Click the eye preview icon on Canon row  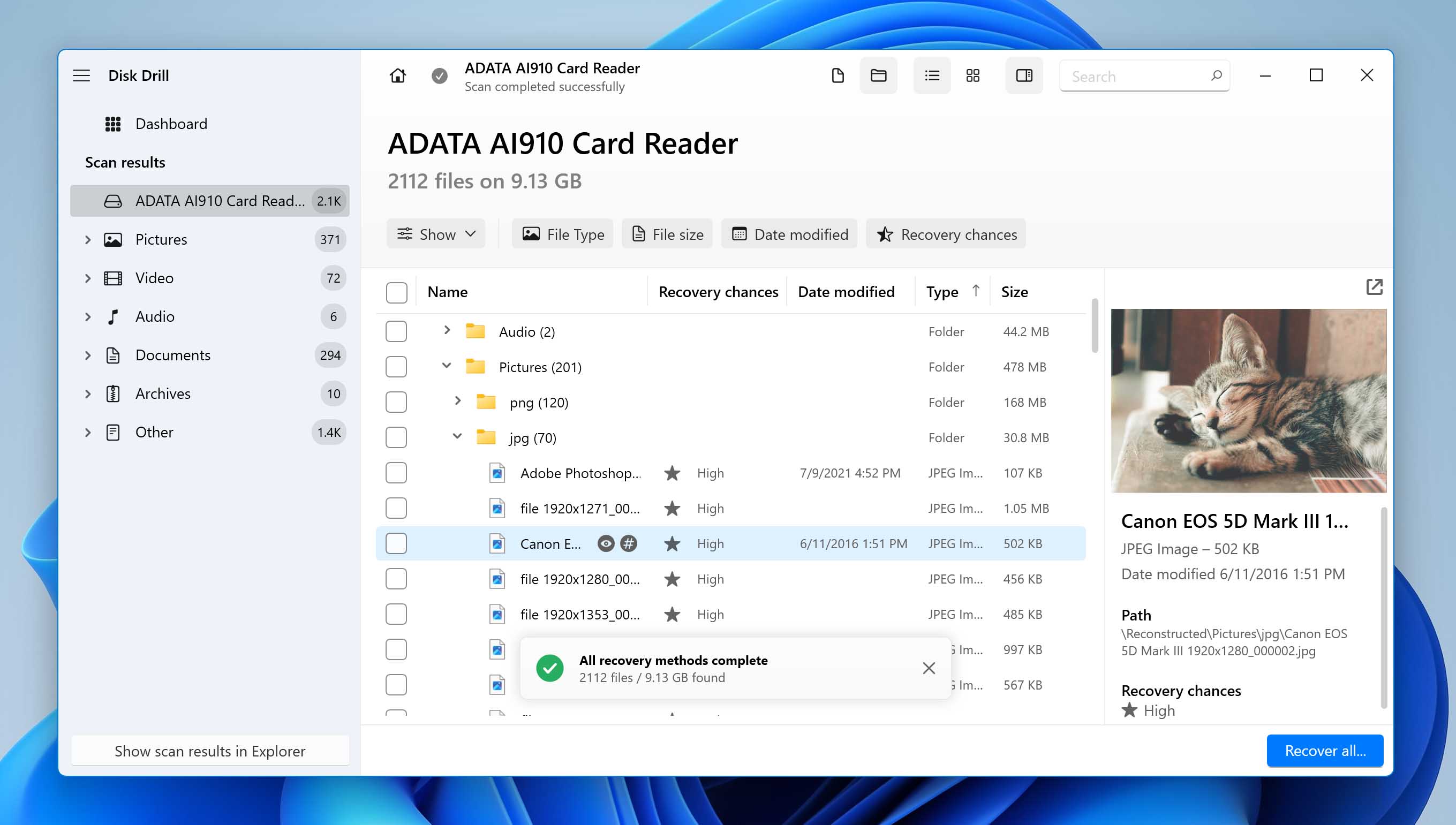(x=606, y=544)
